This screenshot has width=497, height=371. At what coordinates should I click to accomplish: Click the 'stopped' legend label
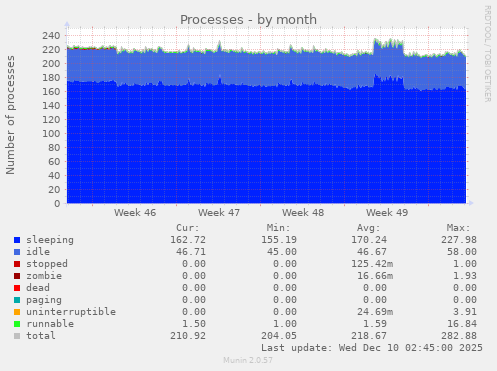(47, 264)
